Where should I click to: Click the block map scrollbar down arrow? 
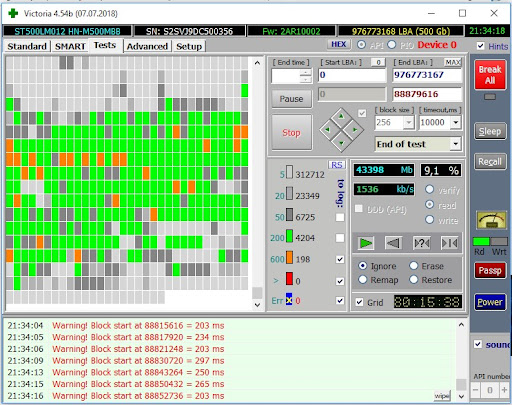(257, 304)
